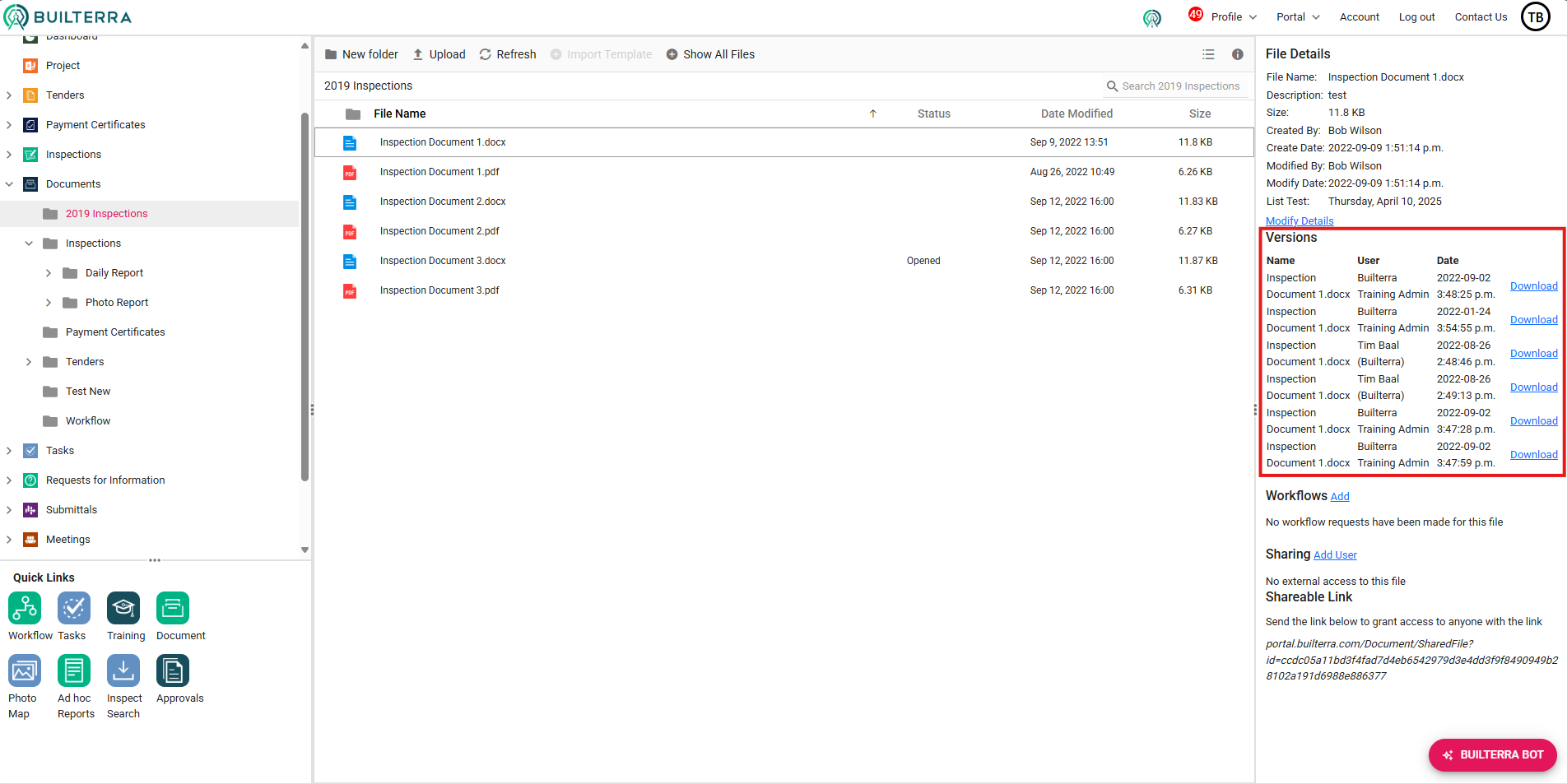The height and width of the screenshot is (784, 1567).
Task: Click Log out in the top menu
Action: coord(1416,16)
